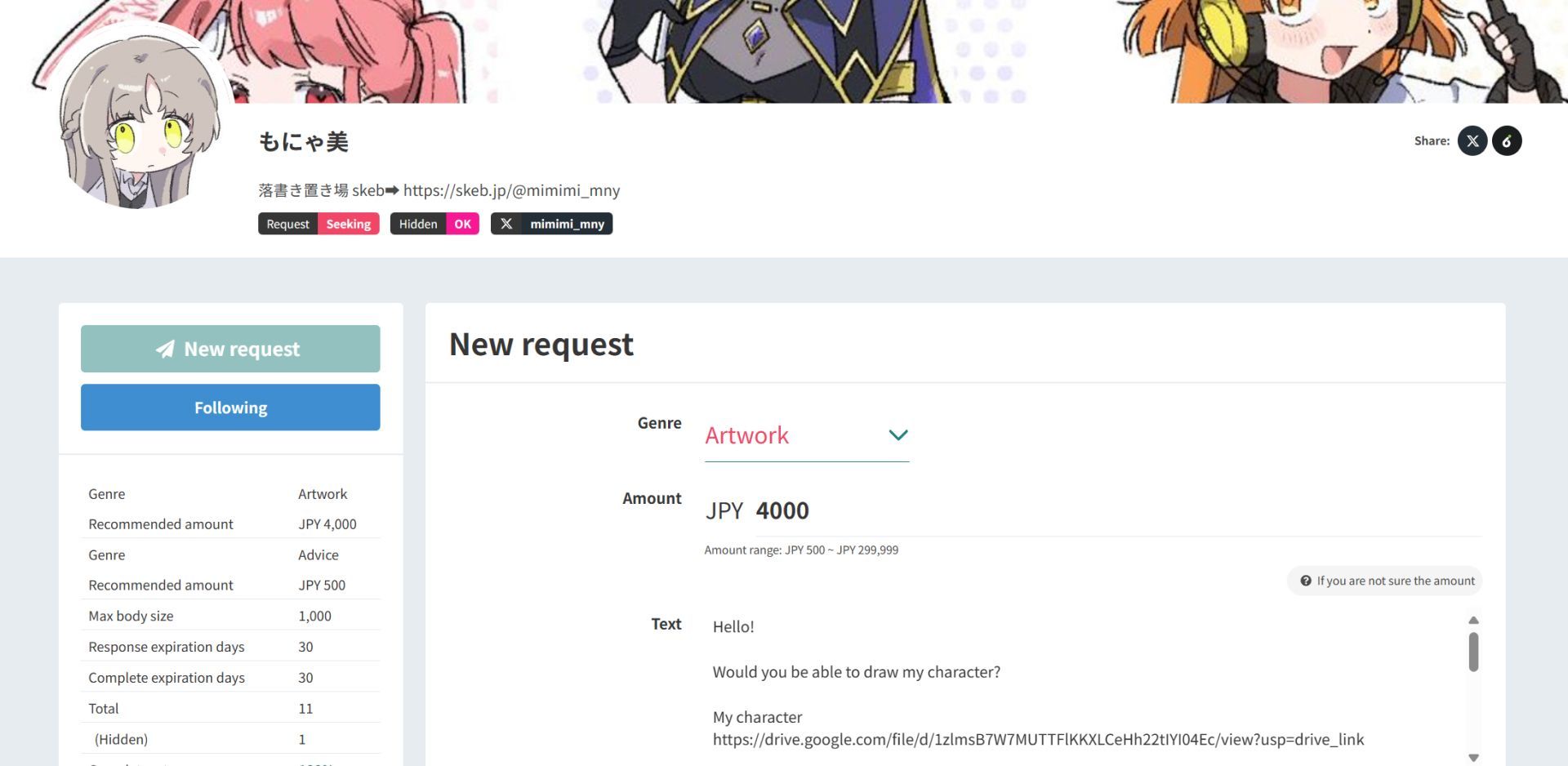This screenshot has width=1568, height=766.
Task: Open 'If you are not sure the amount'
Action: coord(1385,581)
